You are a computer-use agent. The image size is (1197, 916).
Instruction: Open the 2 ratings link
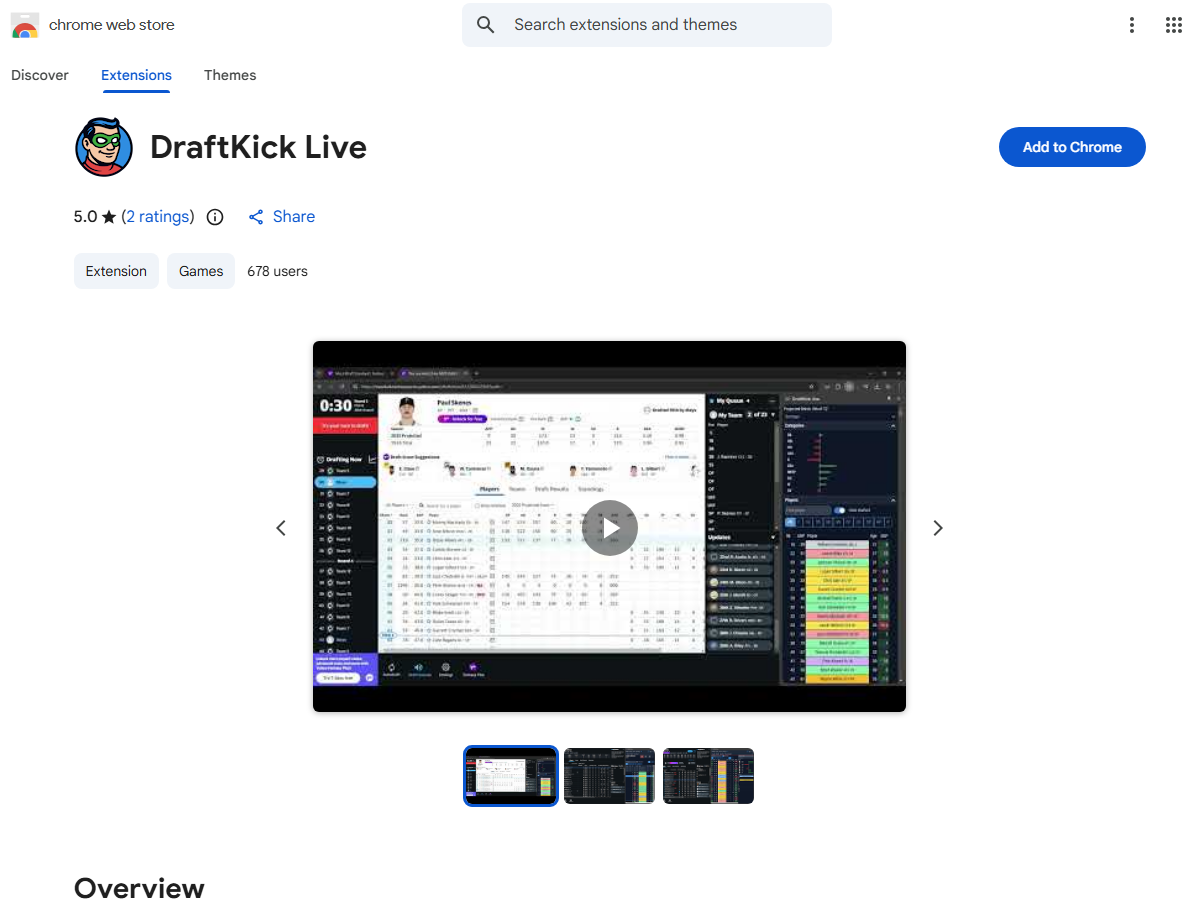[158, 217]
